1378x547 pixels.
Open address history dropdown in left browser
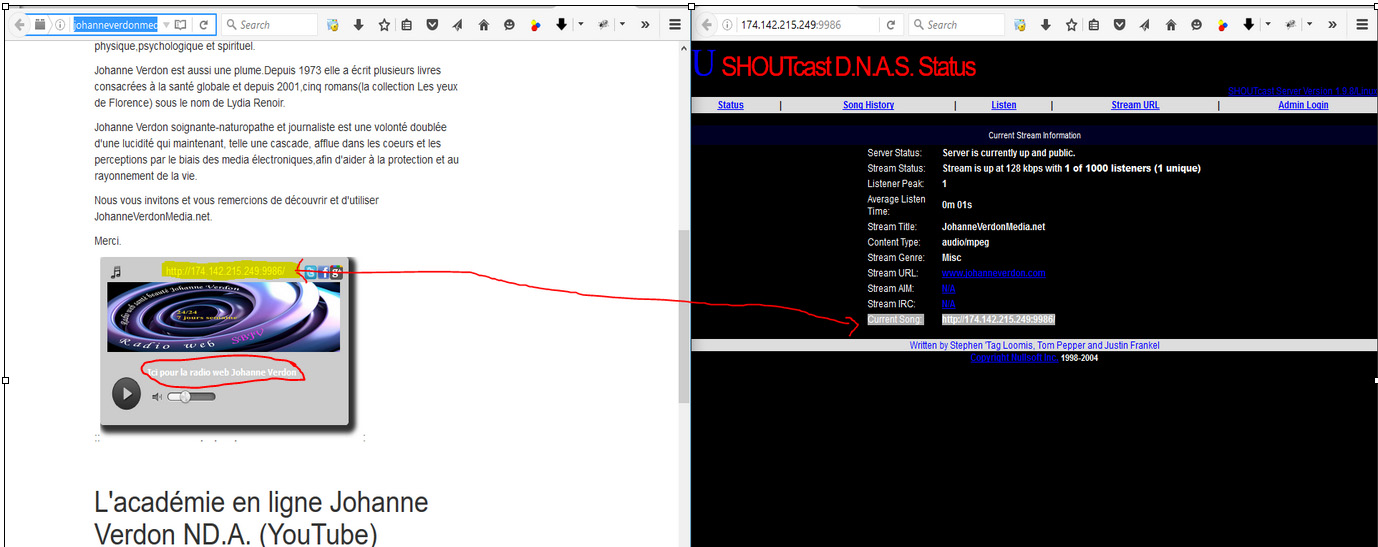pyautogui.click(x=166, y=24)
